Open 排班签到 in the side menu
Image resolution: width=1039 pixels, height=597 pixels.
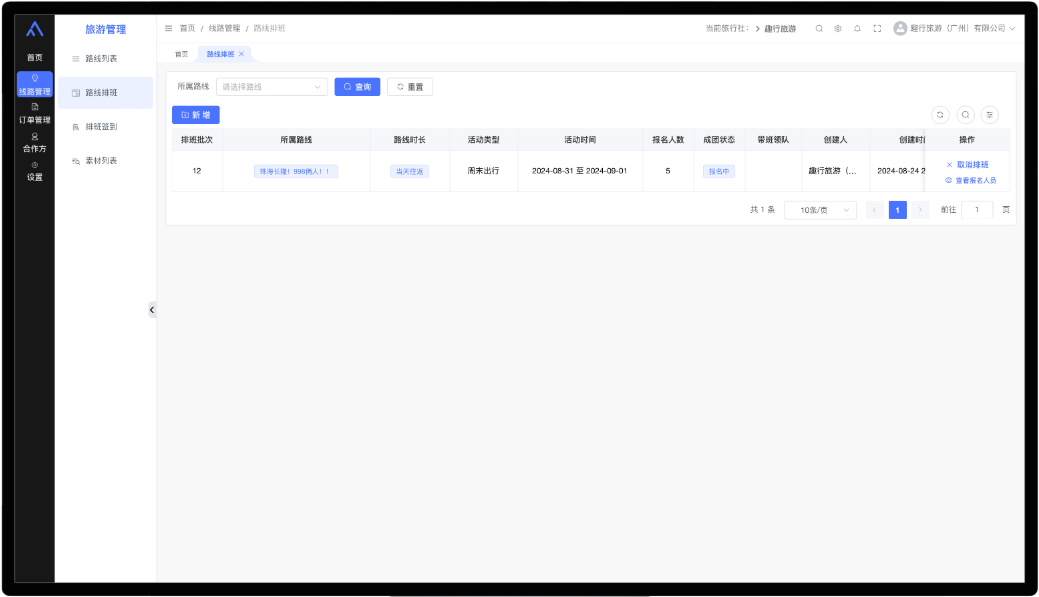click(100, 126)
